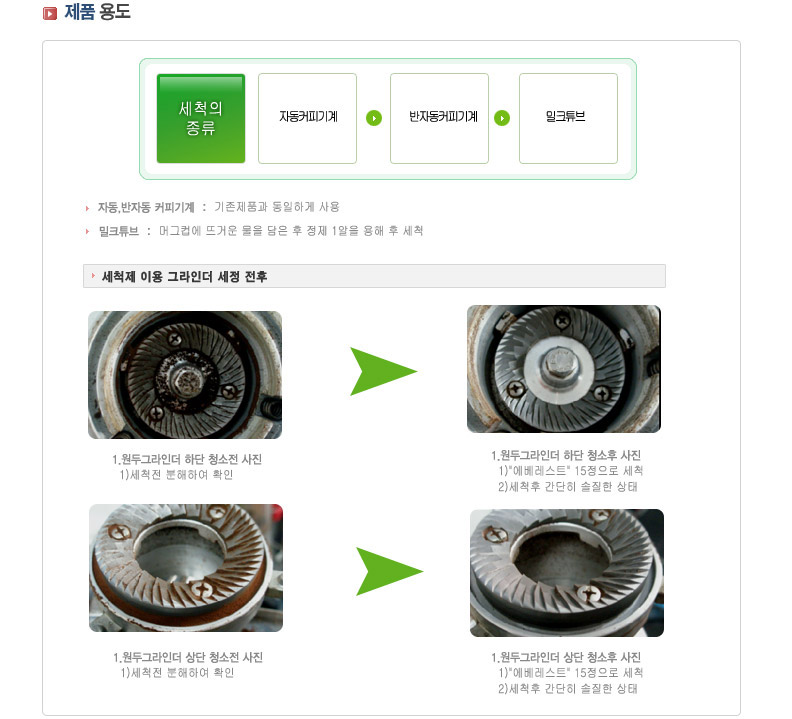Click the large green arrow between lower grinder photos
This screenshot has height=719, width=792.
pos(389,571)
